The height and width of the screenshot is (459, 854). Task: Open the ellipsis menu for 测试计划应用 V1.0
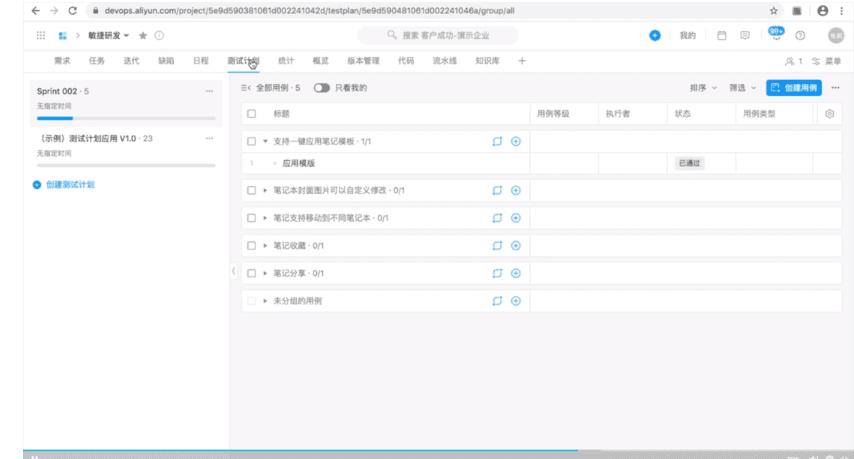tap(209, 139)
